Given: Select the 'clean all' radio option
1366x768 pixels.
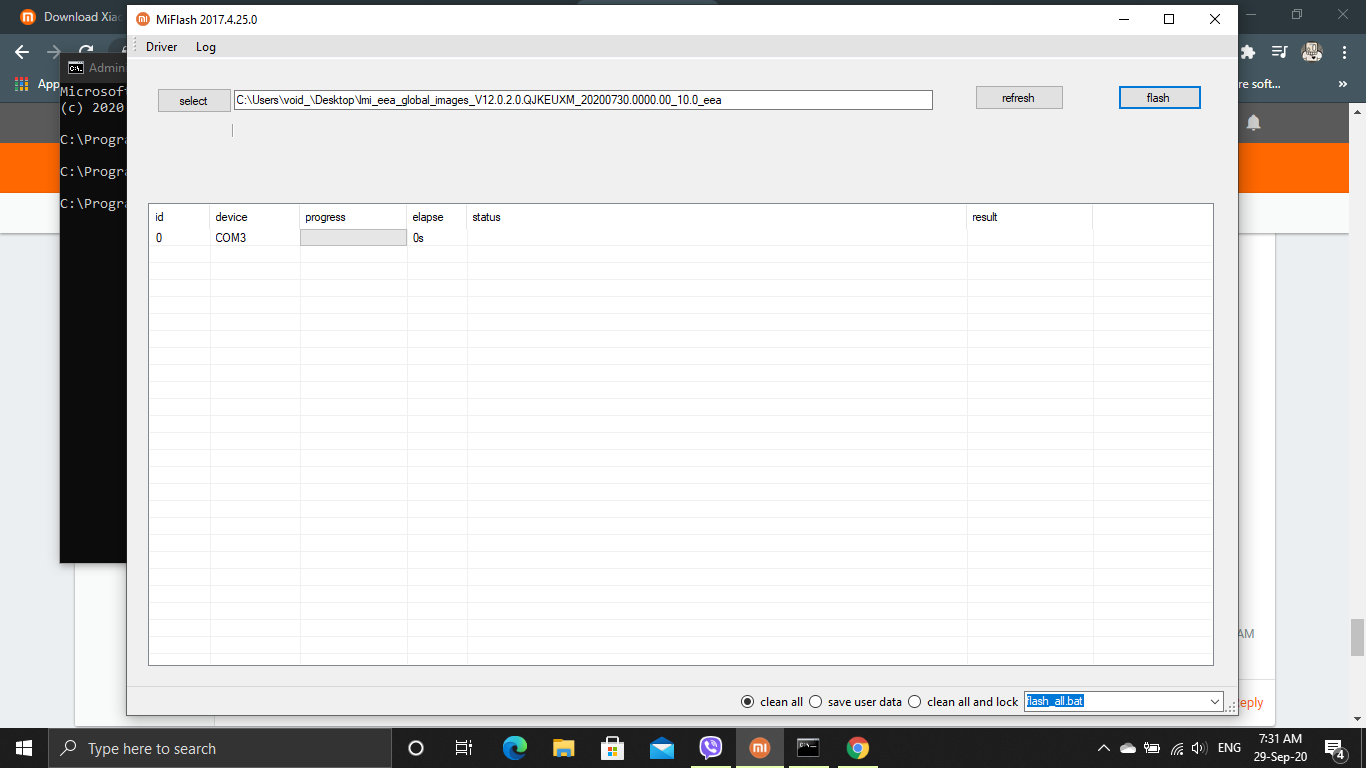Looking at the screenshot, I should pyautogui.click(x=748, y=702).
